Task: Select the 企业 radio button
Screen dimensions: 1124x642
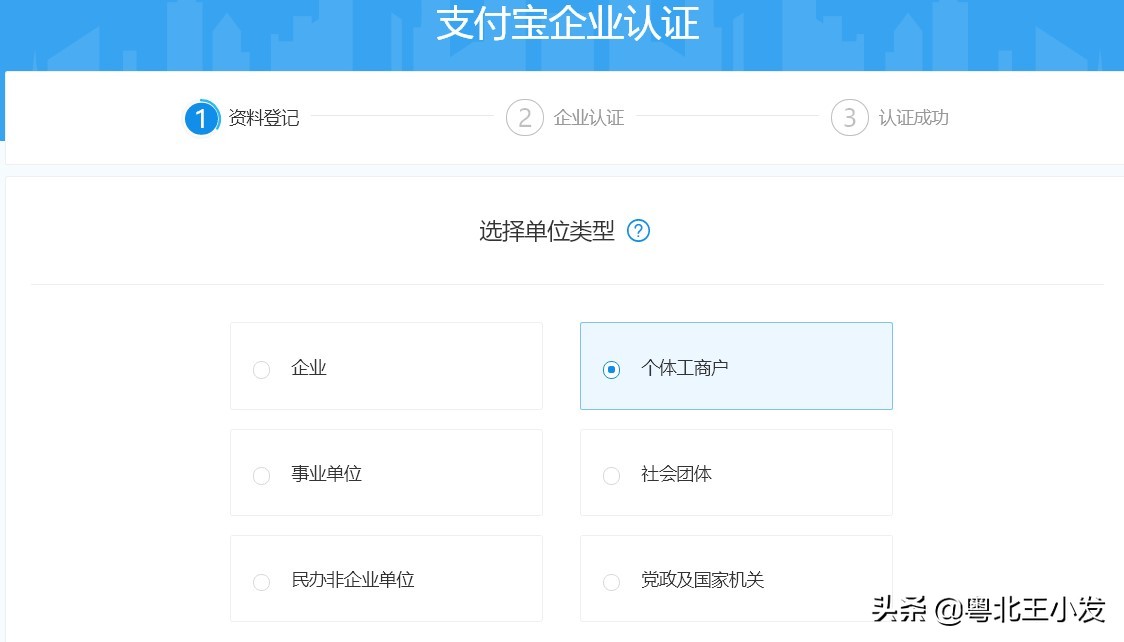Action: tap(261, 370)
